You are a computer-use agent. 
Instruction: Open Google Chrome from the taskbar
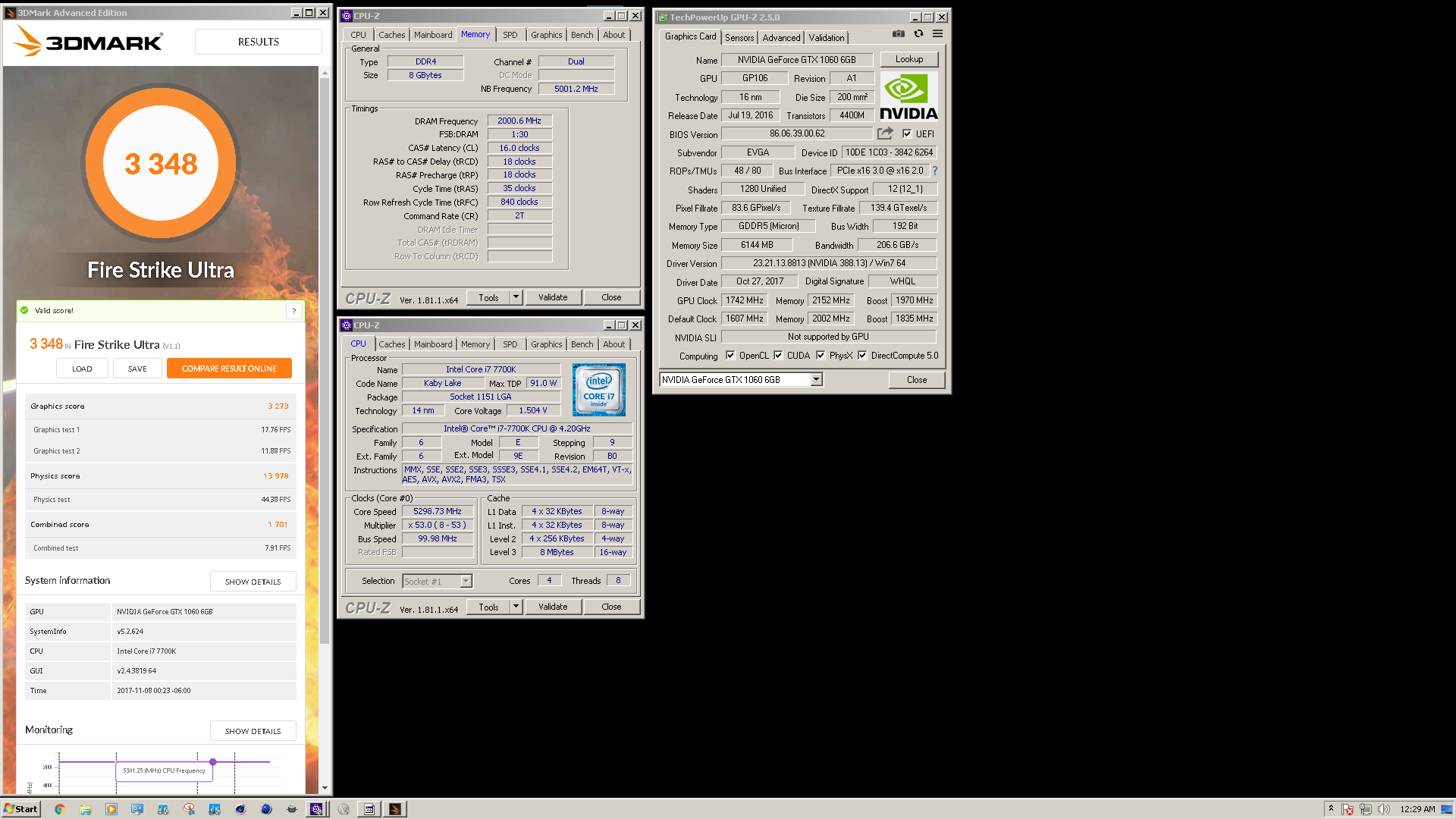point(60,809)
